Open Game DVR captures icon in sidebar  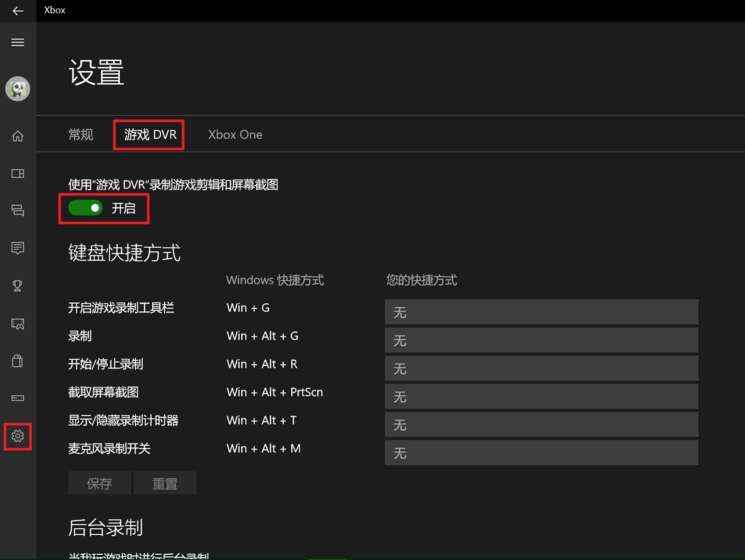[17, 323]
